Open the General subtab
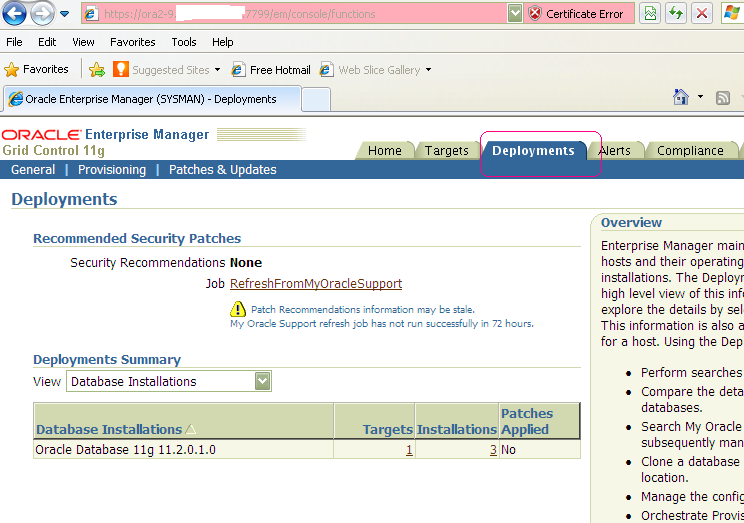The image size is (744, 523). click(33, 170)
